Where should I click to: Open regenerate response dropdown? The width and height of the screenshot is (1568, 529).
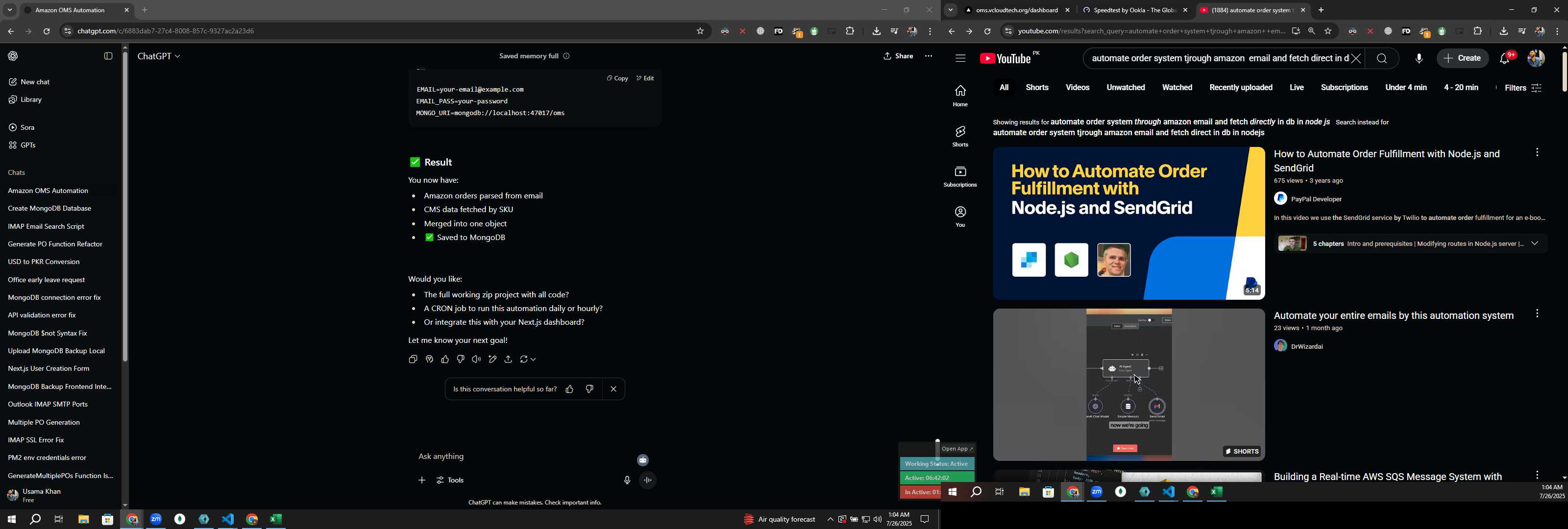coord(528,360)
